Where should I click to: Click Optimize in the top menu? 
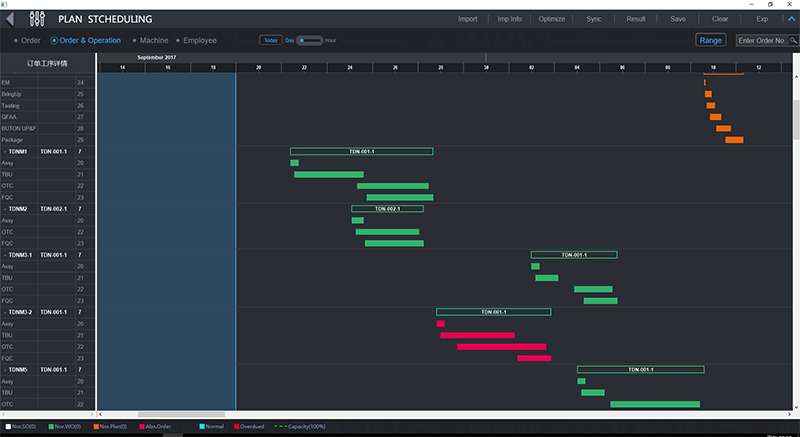[551, 19]
